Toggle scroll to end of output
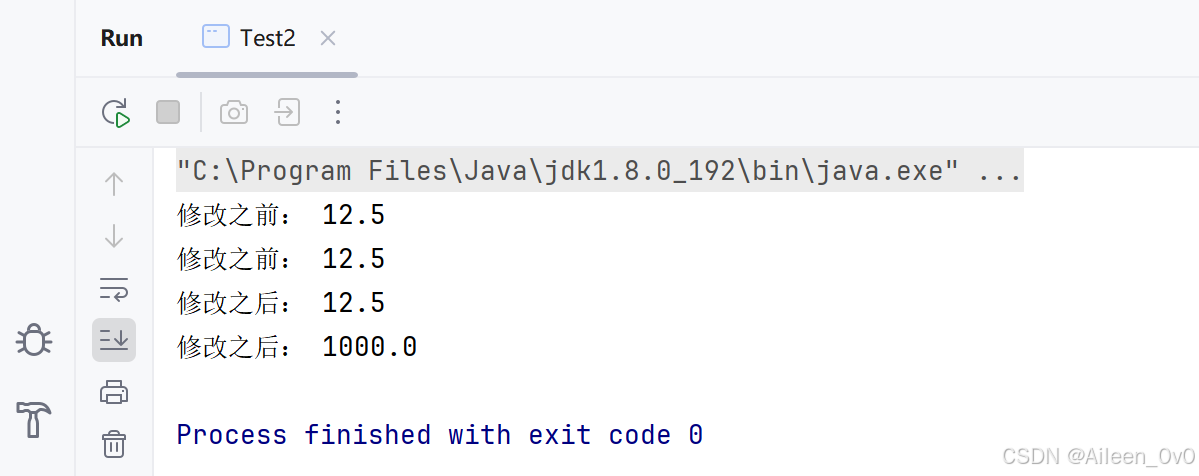1199x476 pixels. point(114,340)
